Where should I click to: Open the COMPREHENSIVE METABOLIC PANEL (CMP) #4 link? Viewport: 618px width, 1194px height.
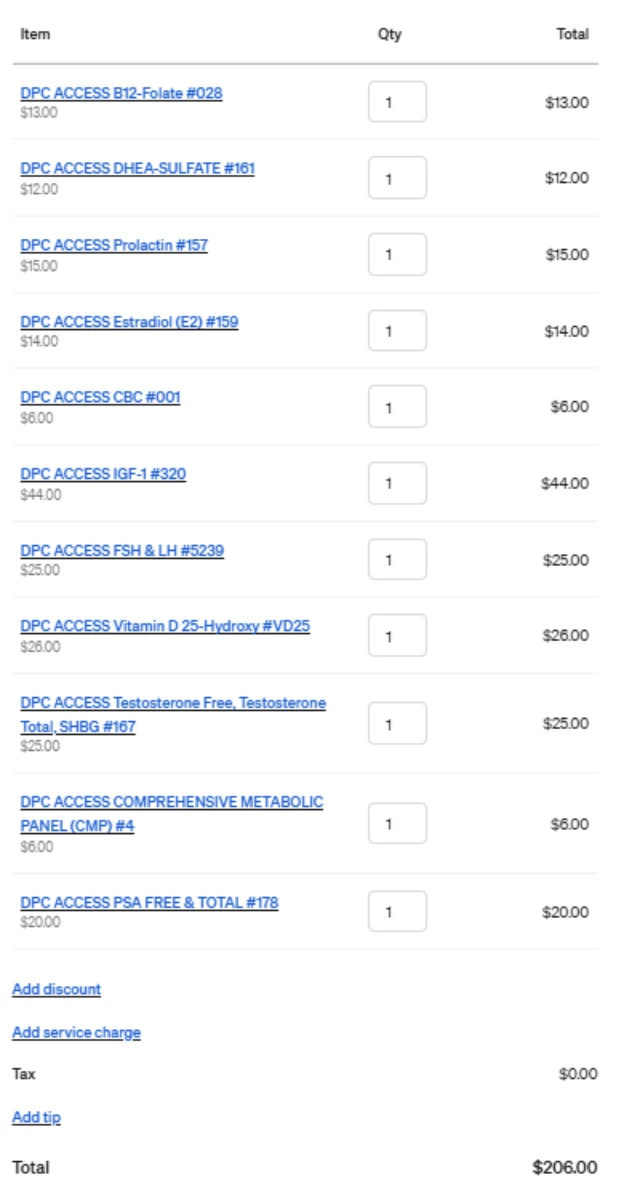172,813
